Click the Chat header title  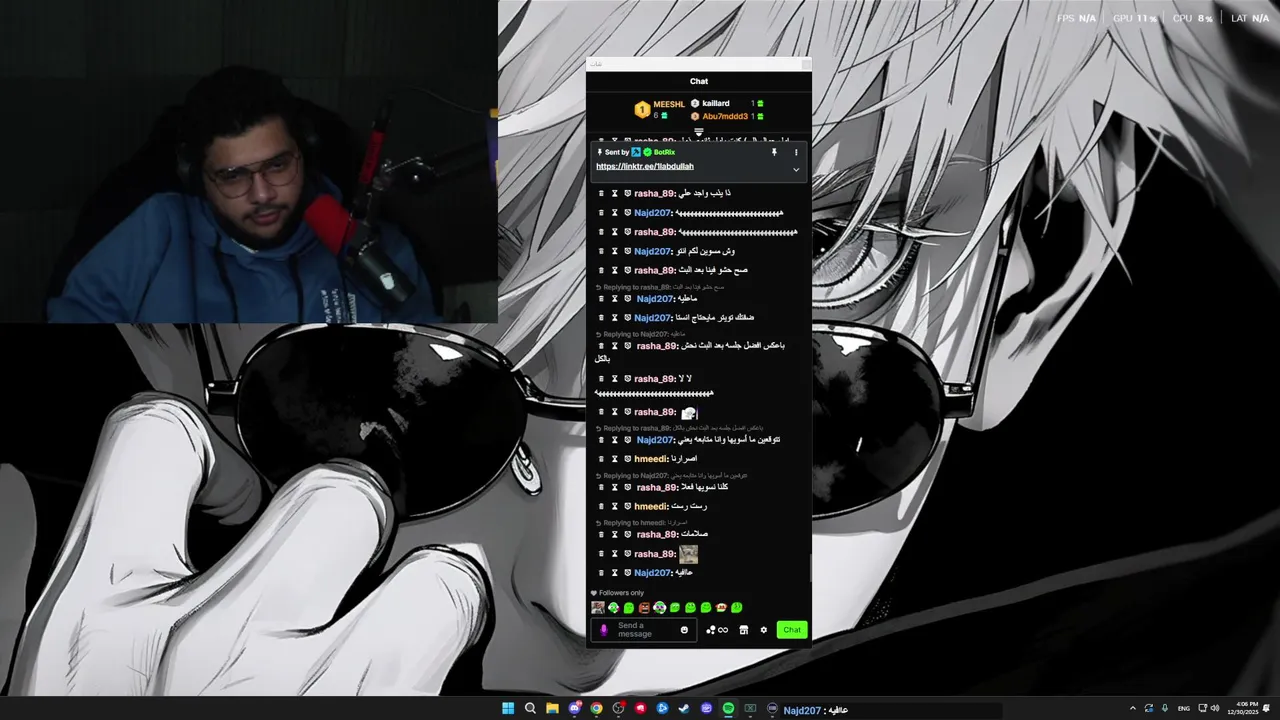[699, 81]
